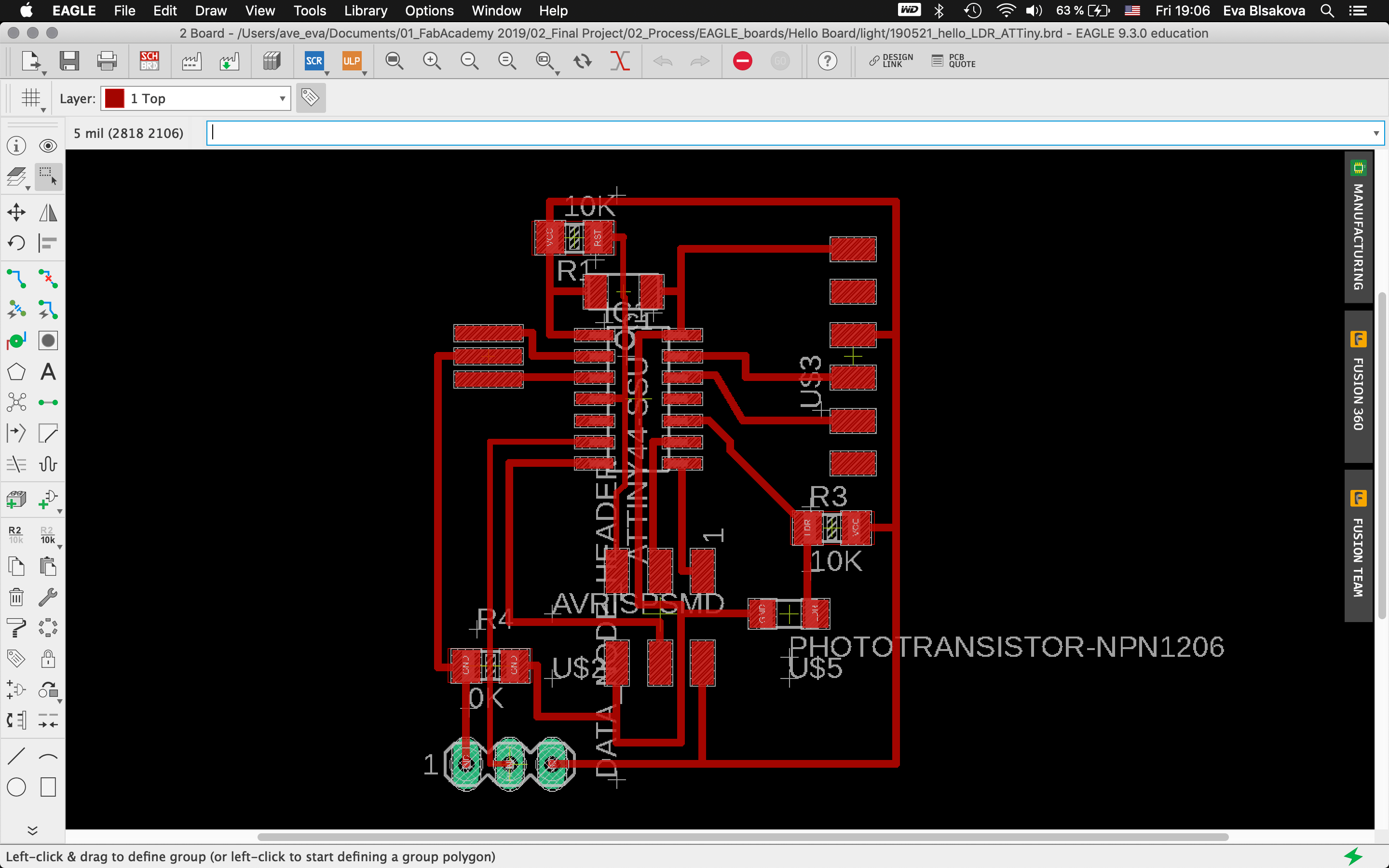The width and height of the screenshot is (1389, 868).
Task: Select the Route airwire tool
Action: (x=17, y=279)
